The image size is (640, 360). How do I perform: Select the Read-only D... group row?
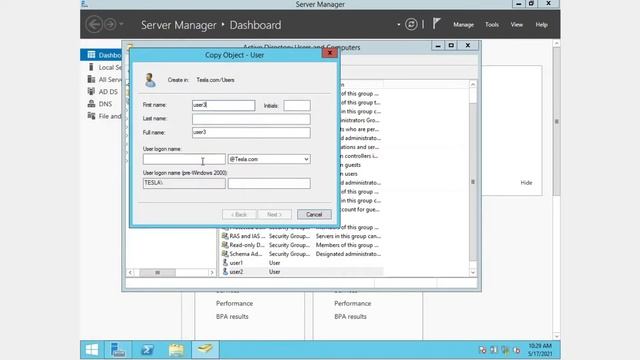pos(302,245)
